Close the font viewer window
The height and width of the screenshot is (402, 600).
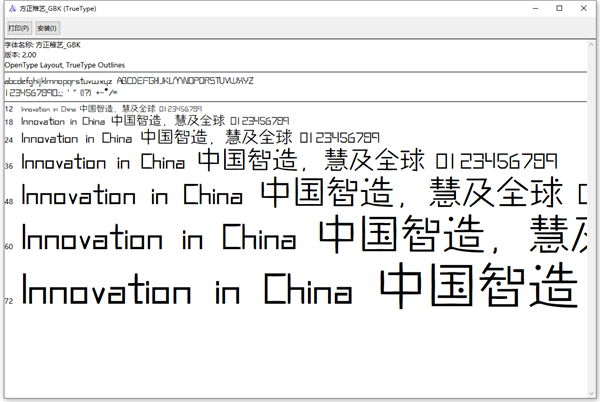(x=584, y=8)
